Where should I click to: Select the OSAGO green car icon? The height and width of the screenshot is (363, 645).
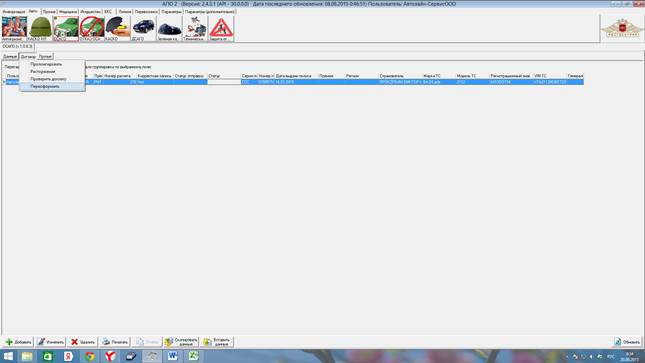pos(66,28)
